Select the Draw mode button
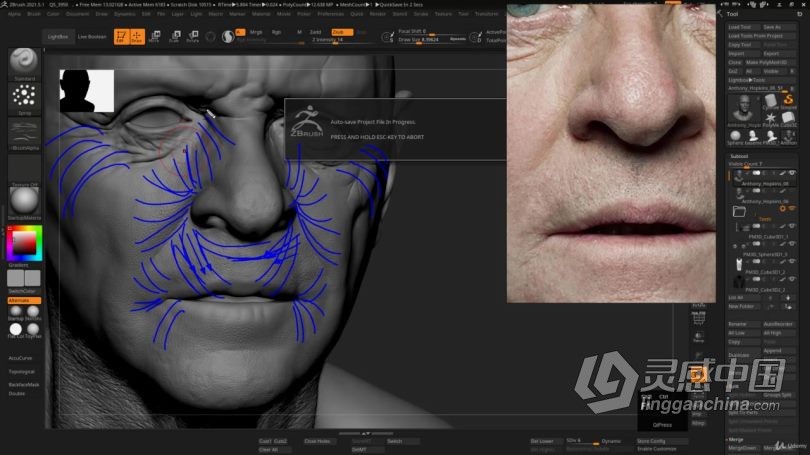The height and width of the screenshot is (455, 810). click(137, 37)
